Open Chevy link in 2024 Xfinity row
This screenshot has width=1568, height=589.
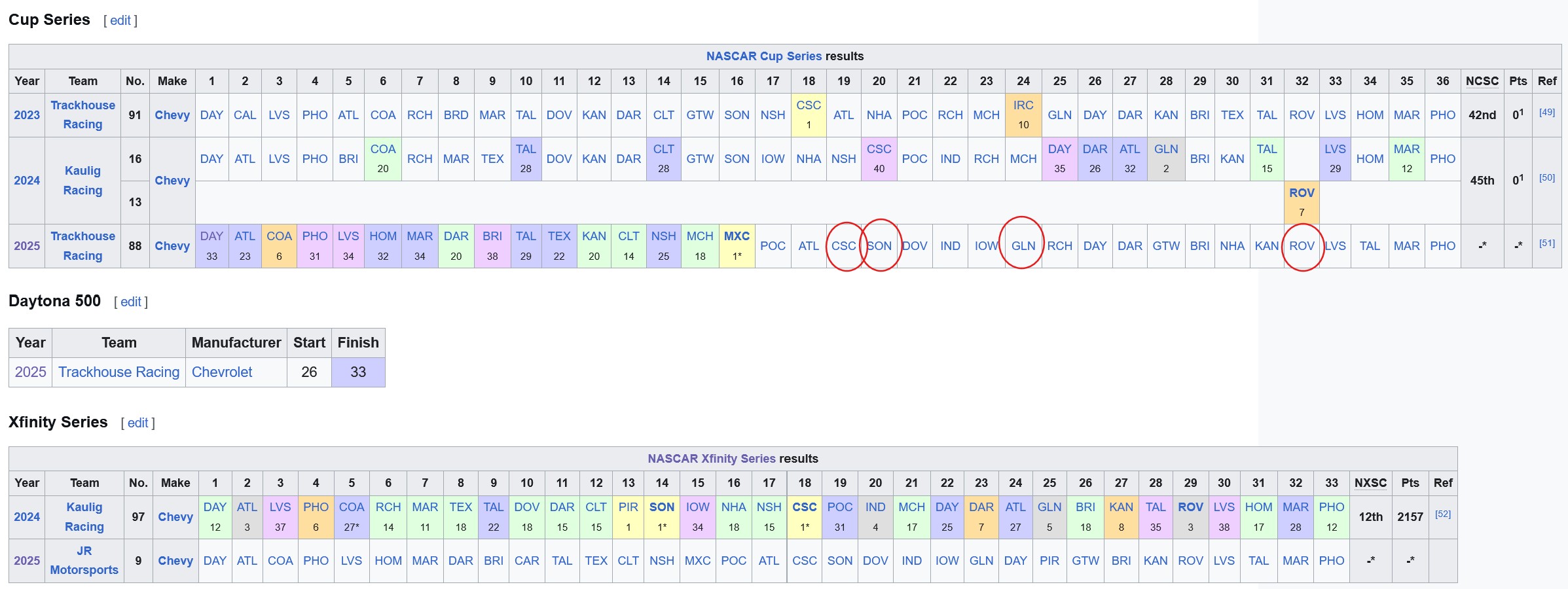175,517
